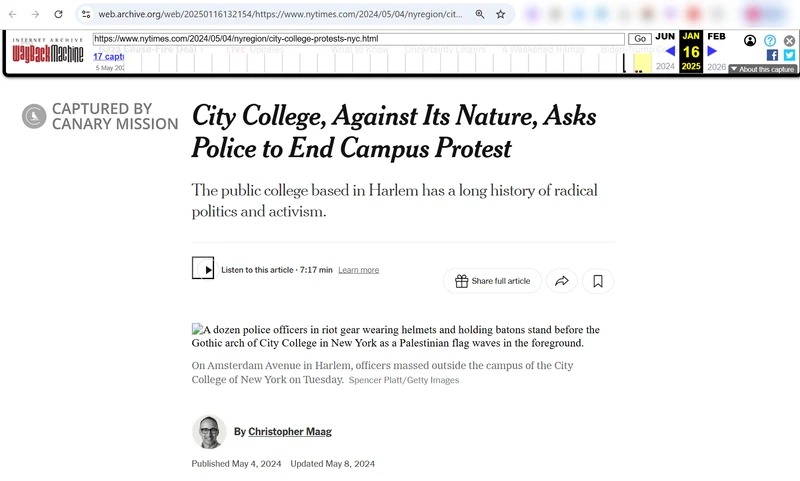Click the Wayback URL input field
Viewport: 800px width, 481px height.
pos(360,38)
